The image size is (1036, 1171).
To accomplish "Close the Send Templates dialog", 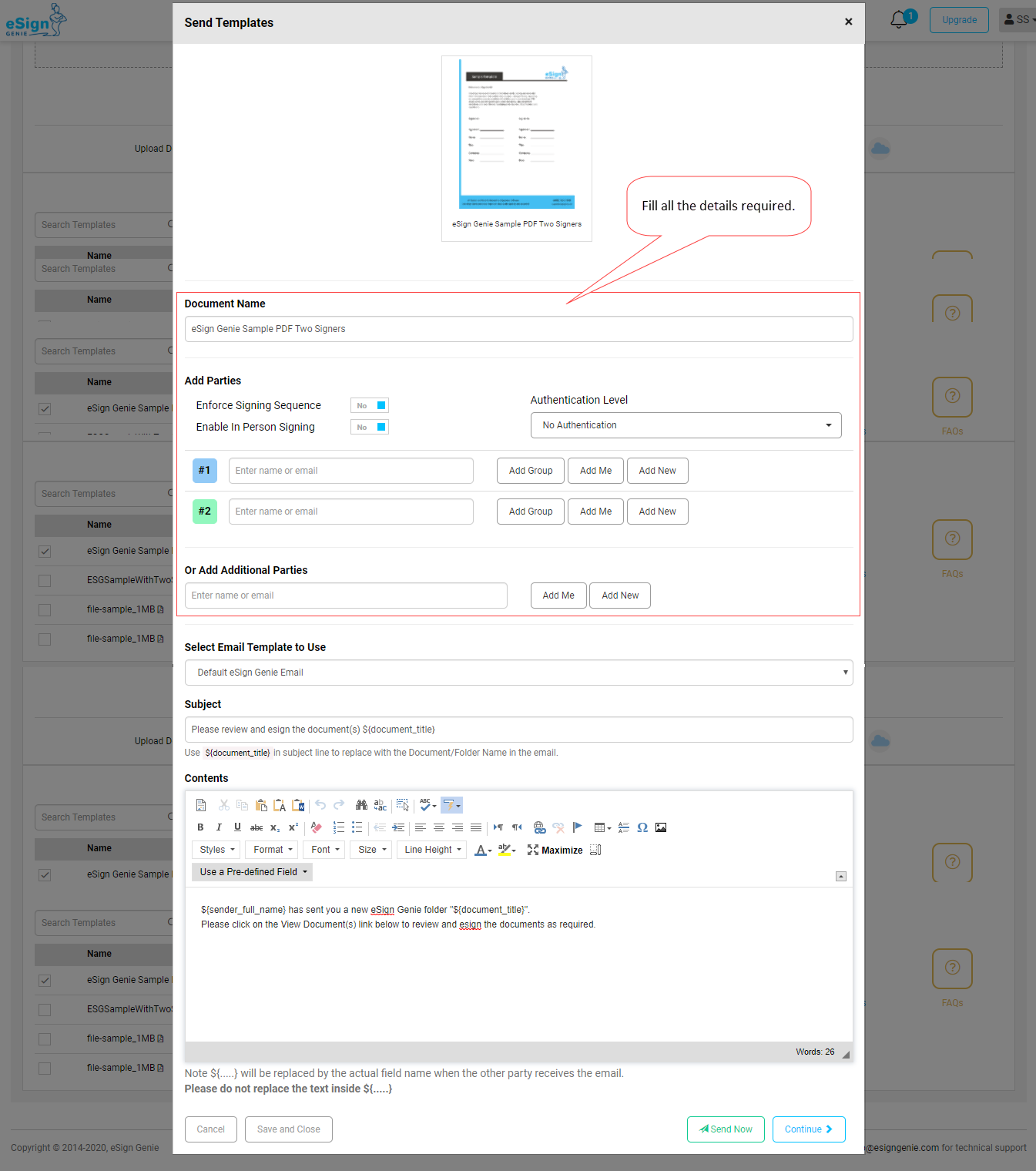I will (848, 22).
